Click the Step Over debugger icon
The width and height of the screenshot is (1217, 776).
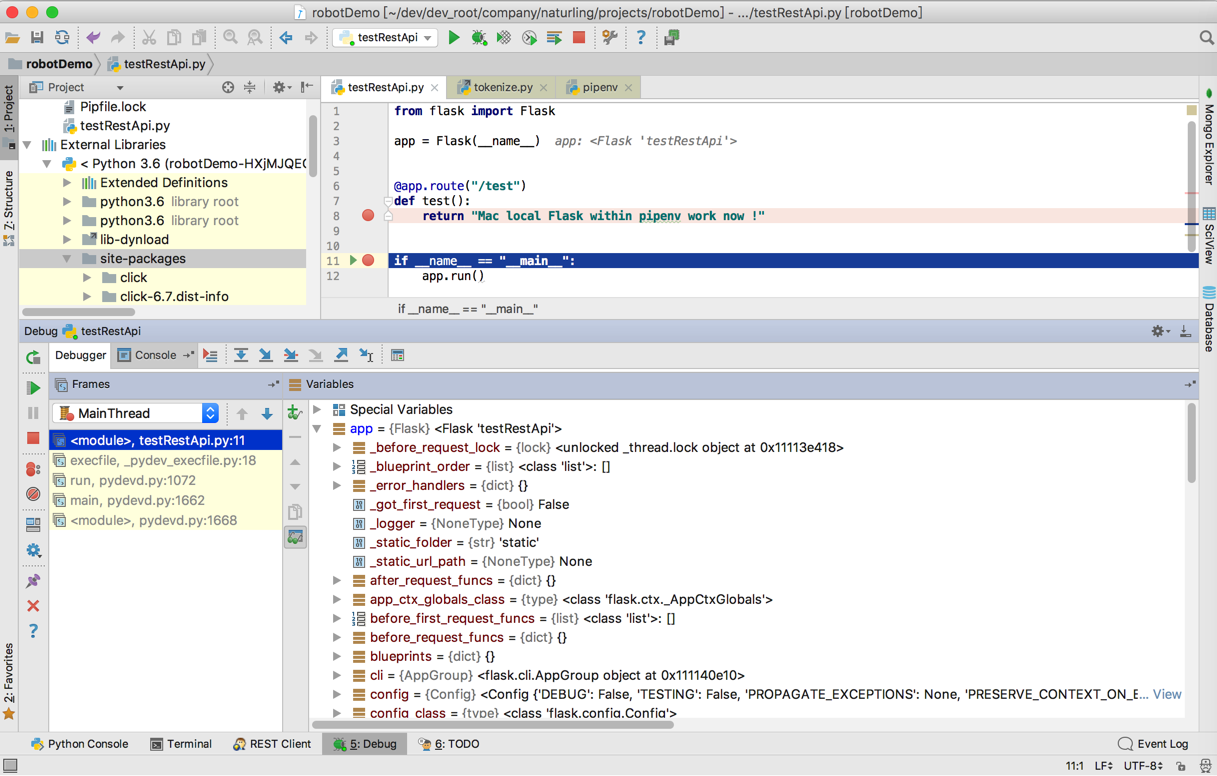coord(241,355)
